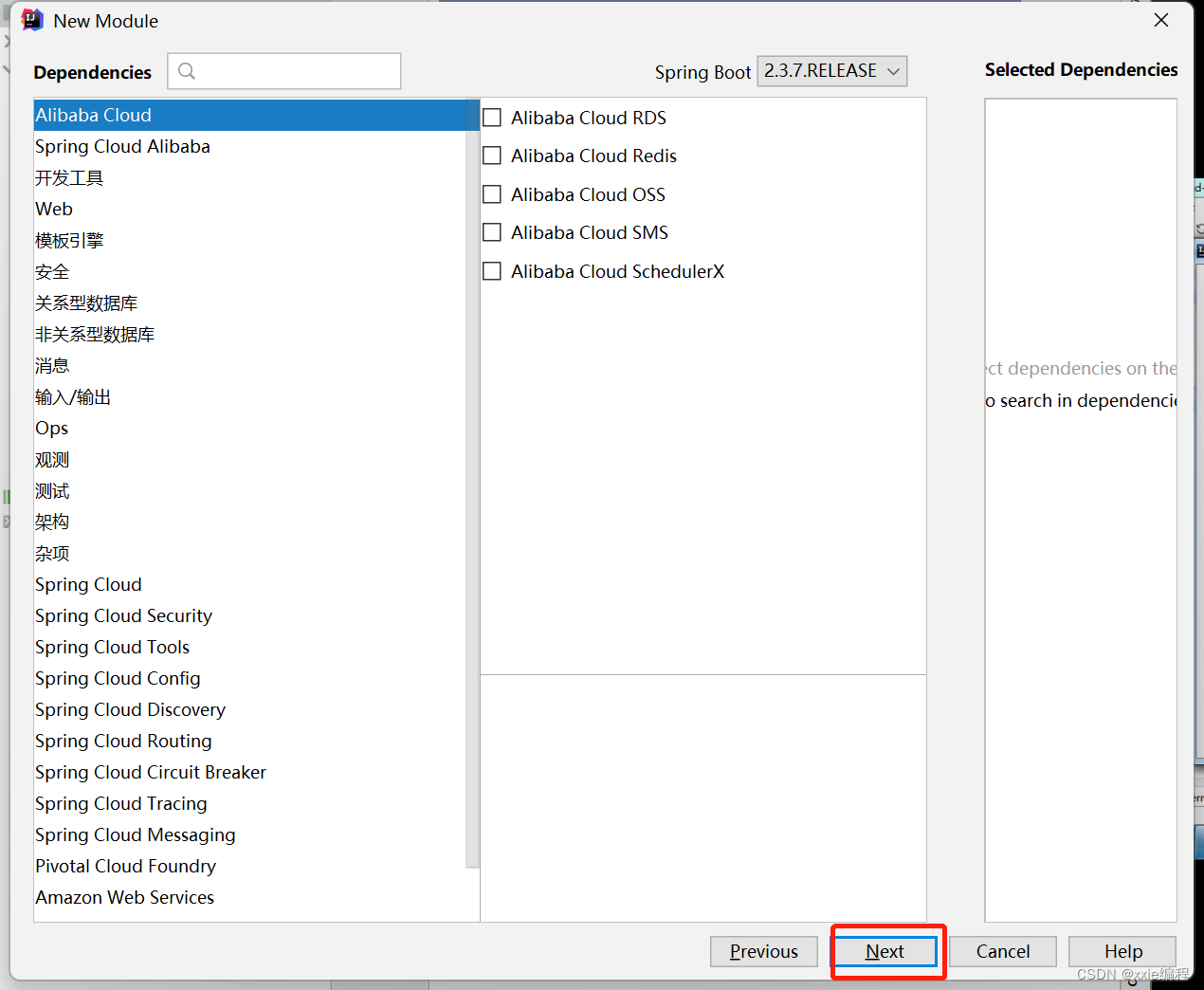Go back with the Previous button
Image resolution: width=1204 pixels, height=990 pixels.
coord(764,951)
